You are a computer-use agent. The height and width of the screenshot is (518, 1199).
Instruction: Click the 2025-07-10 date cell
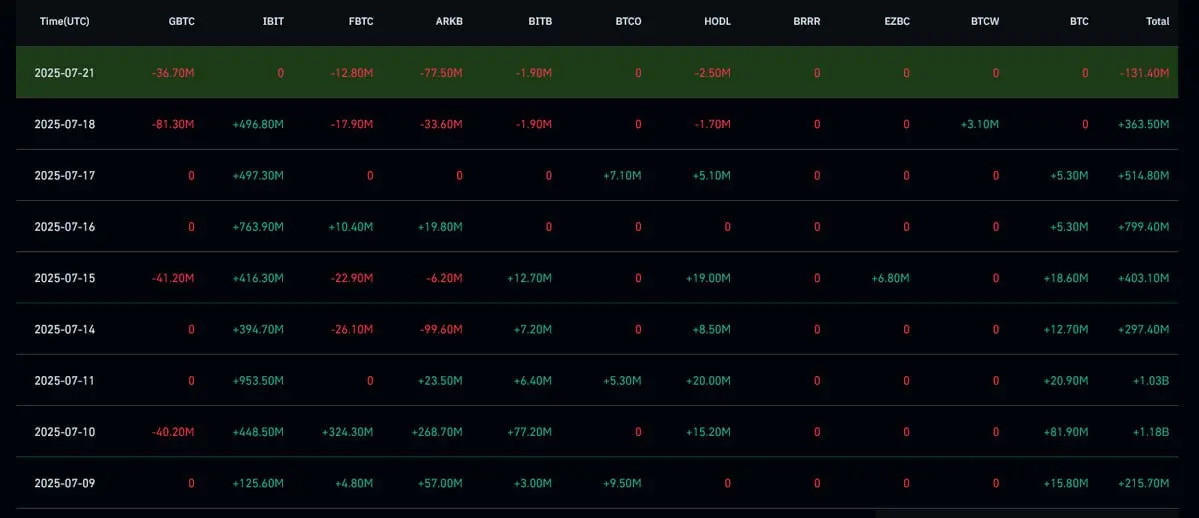pyautogui.click(x=65, y=432)
